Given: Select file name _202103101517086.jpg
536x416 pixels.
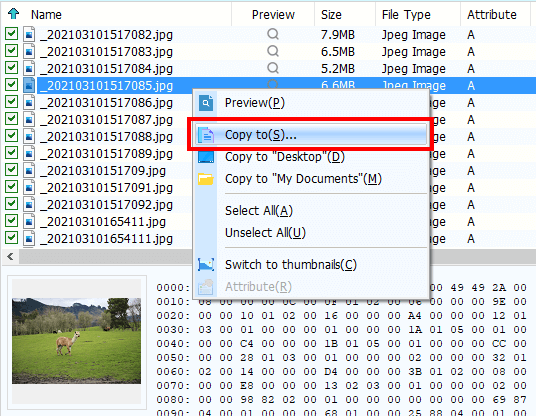Looking at the screenshot, I should pos(106,103).
